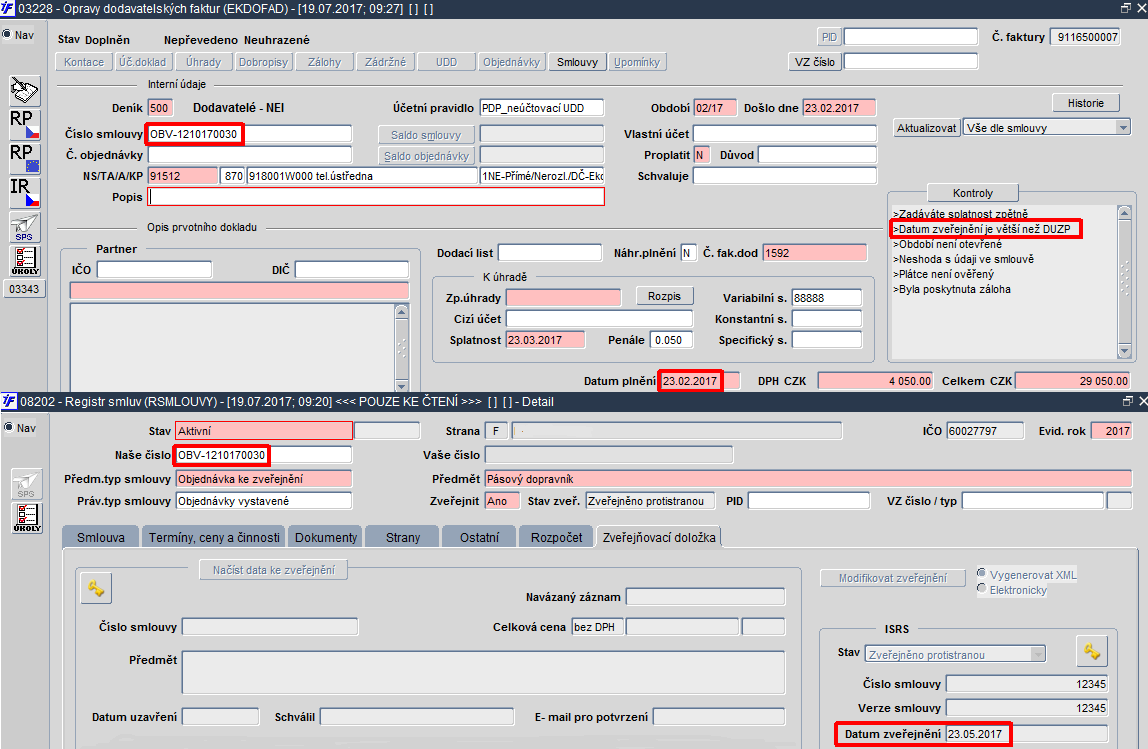Click the Historie button
Screen dimensions: 1148x749
pos(1085,103)
